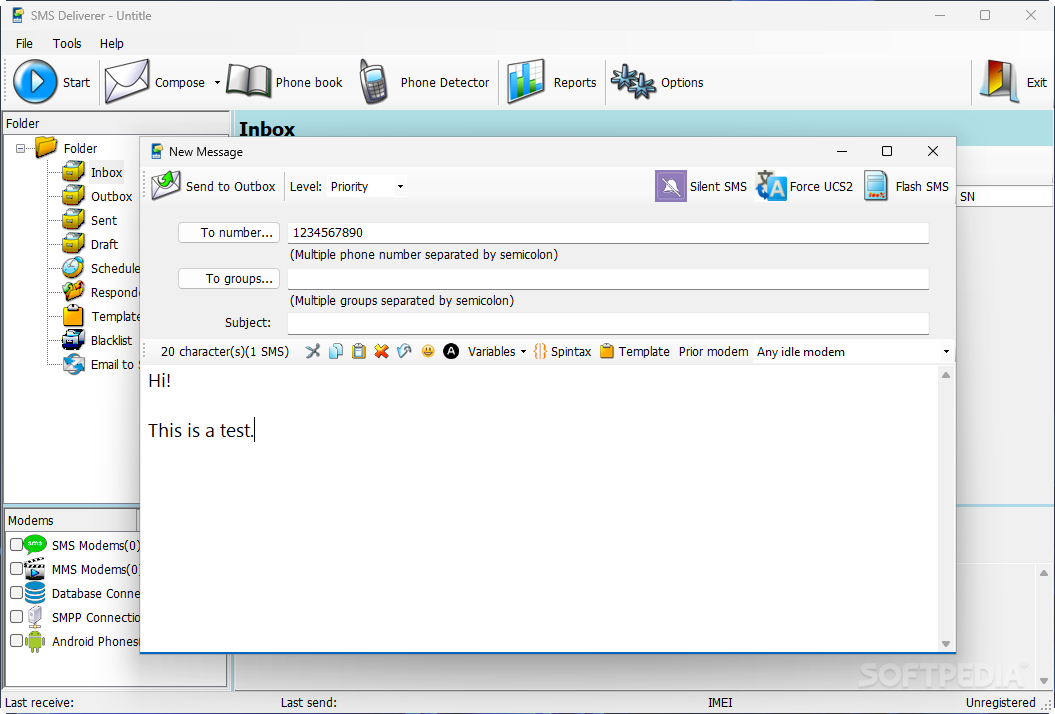
Task: Click the Template button in message toolbar
Action: (634, 351)
